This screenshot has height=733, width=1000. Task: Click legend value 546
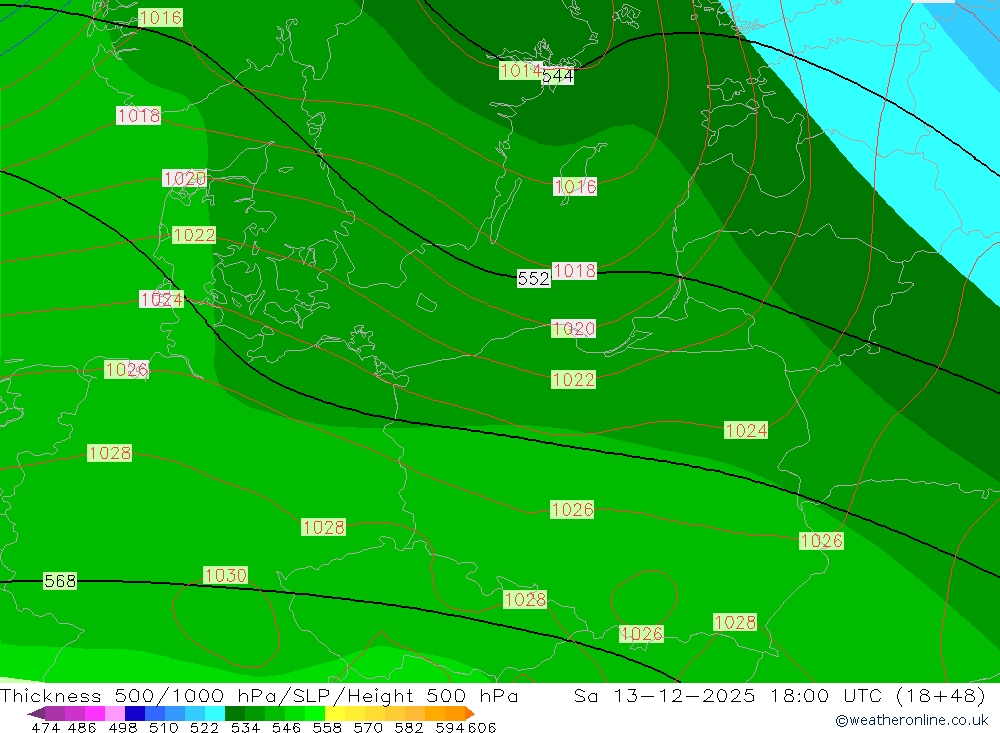(x=286, y=728)
